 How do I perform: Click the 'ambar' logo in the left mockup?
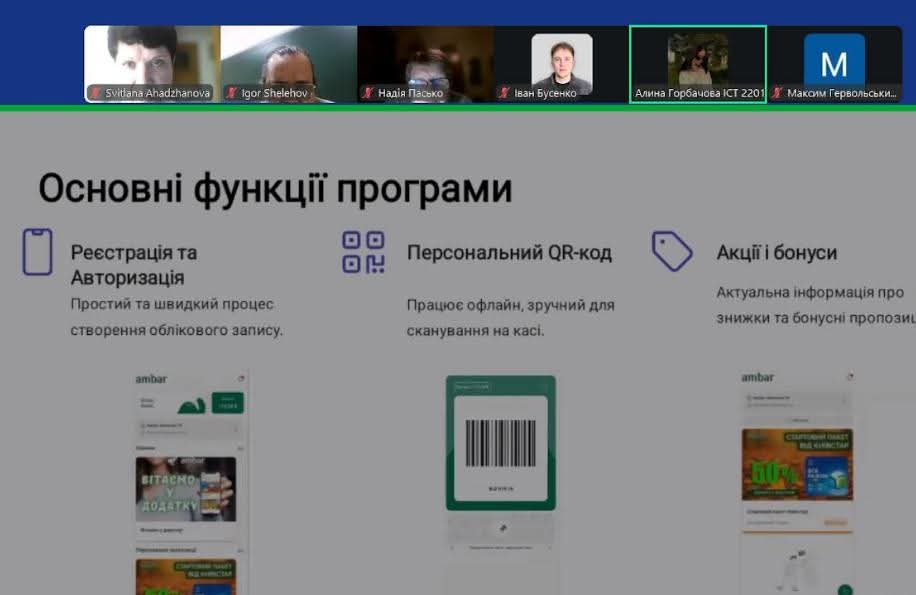pos(151,379)
